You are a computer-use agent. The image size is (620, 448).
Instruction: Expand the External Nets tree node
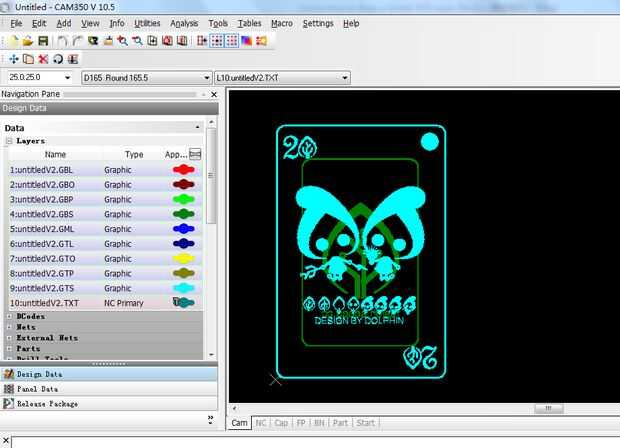[9, 338]
